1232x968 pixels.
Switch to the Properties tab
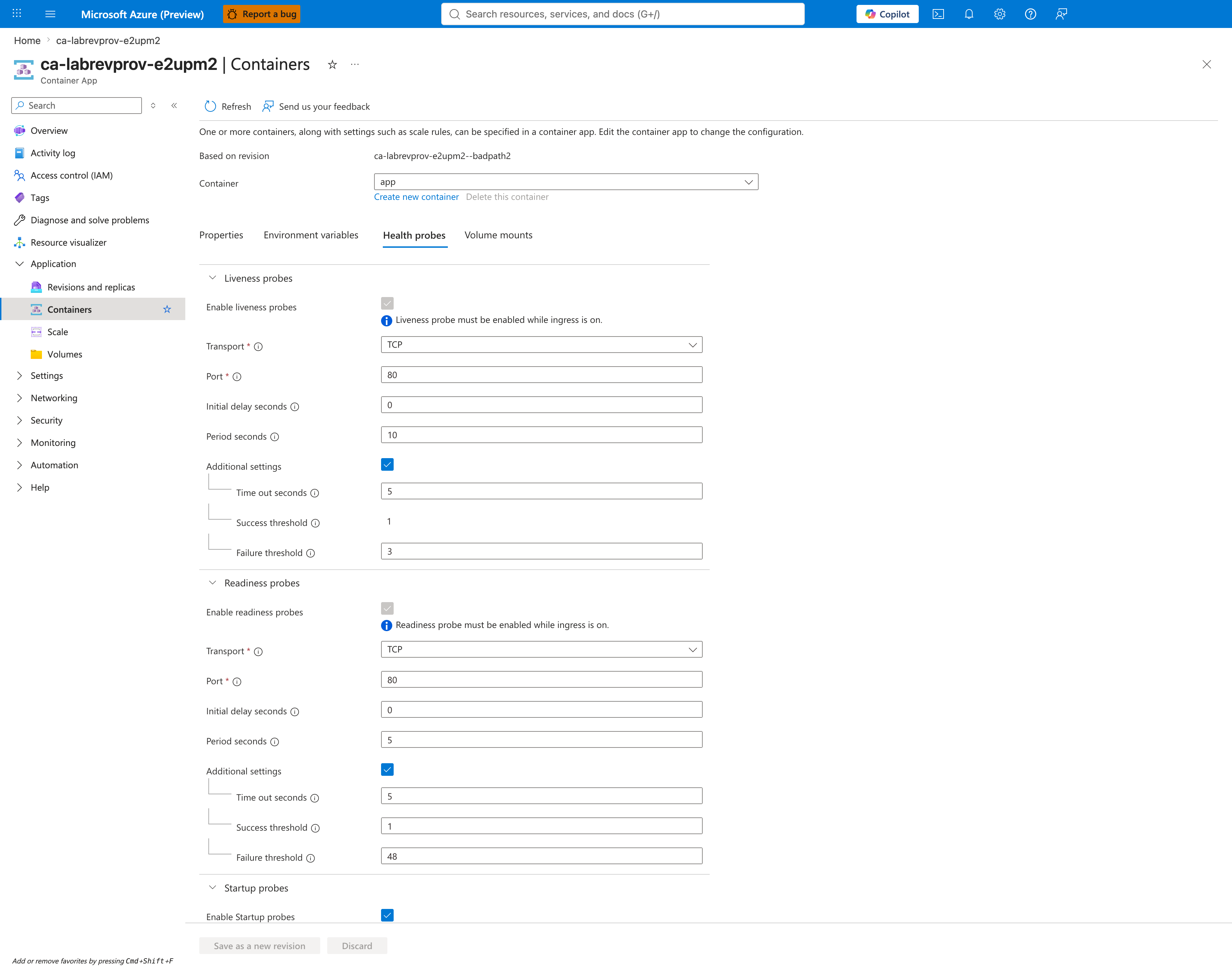[x=221, y=235]
